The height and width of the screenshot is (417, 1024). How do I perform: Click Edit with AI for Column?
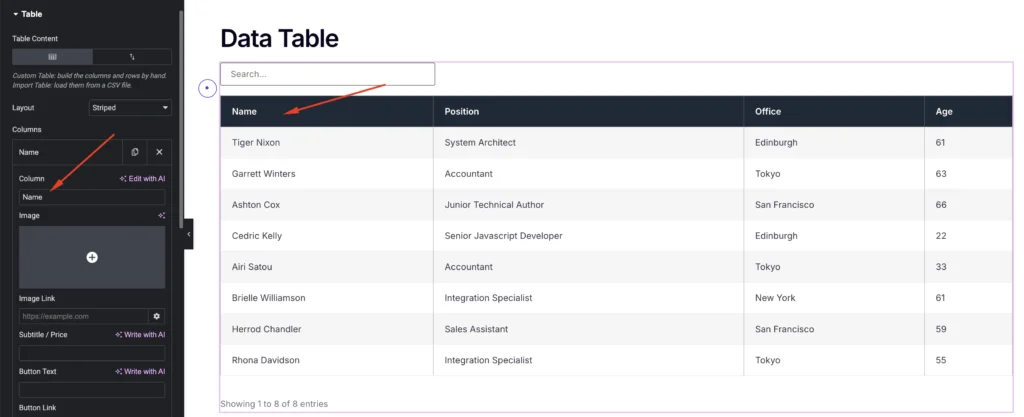point(142,178)
